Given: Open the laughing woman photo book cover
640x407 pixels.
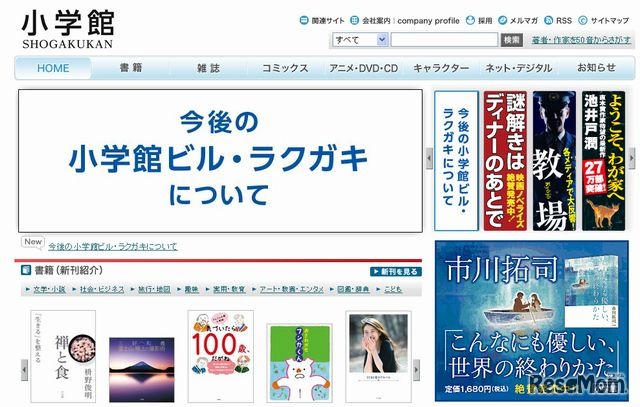Looking at the screenshot, I should pyautogui.click(x=378, y=356).
